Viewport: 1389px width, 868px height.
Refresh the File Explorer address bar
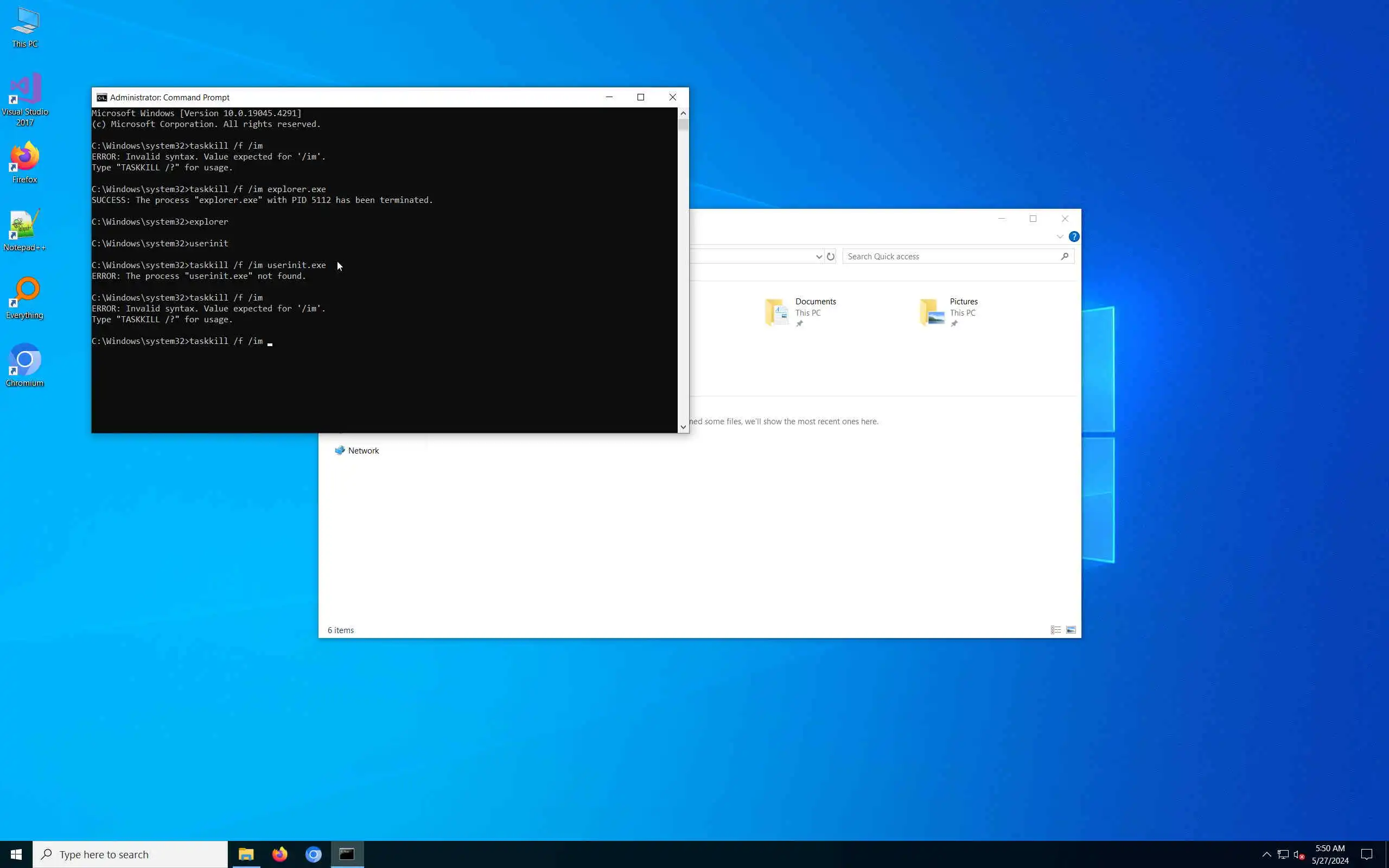(x=831, y=257)
